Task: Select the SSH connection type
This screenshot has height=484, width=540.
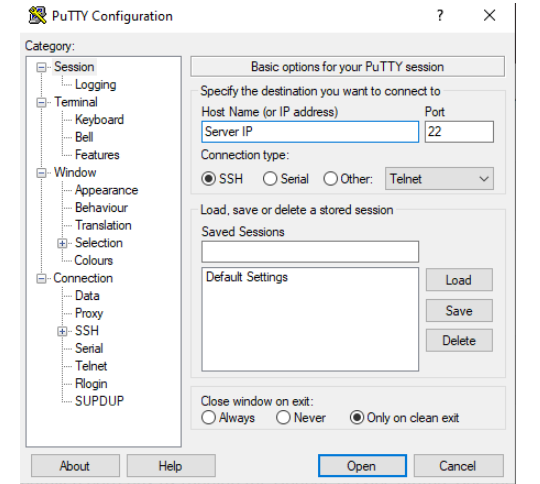Action: [208, 179]
